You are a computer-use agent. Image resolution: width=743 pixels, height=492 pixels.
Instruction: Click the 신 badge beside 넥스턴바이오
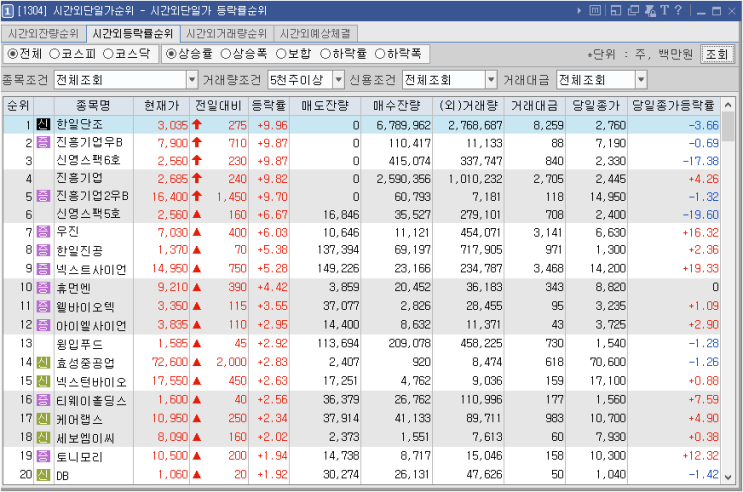[43, 381]
